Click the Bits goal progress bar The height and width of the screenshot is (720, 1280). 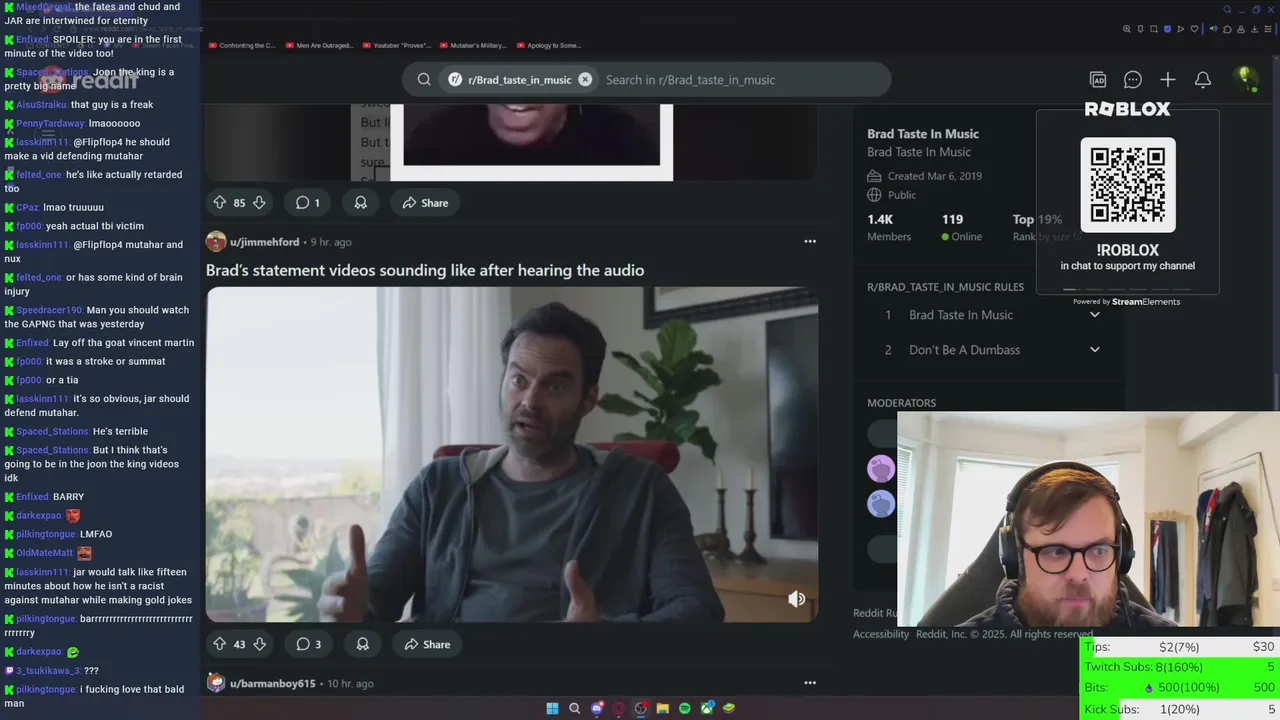(x=1180, y=688)
